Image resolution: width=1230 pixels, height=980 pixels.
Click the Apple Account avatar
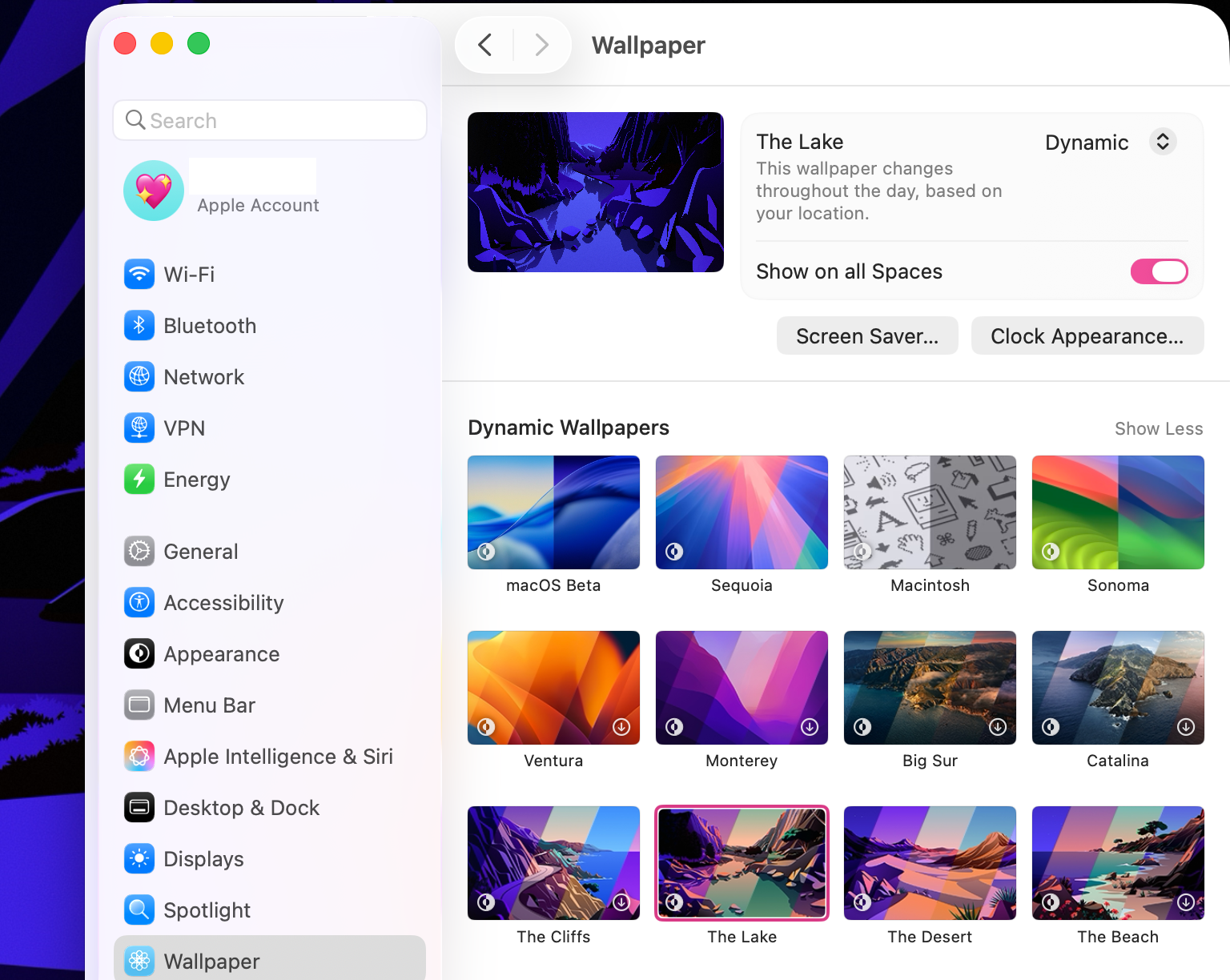(154, 191)
